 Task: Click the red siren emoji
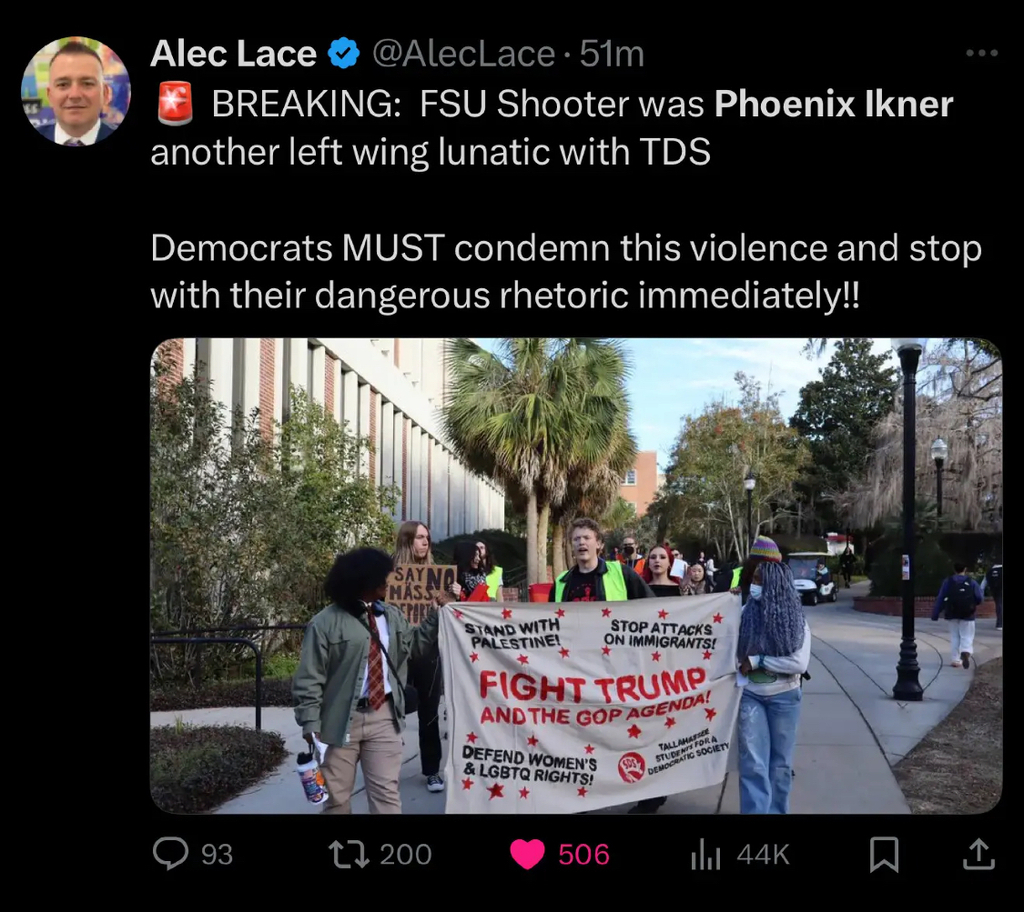pyautogui.click(x=175, y=103)
